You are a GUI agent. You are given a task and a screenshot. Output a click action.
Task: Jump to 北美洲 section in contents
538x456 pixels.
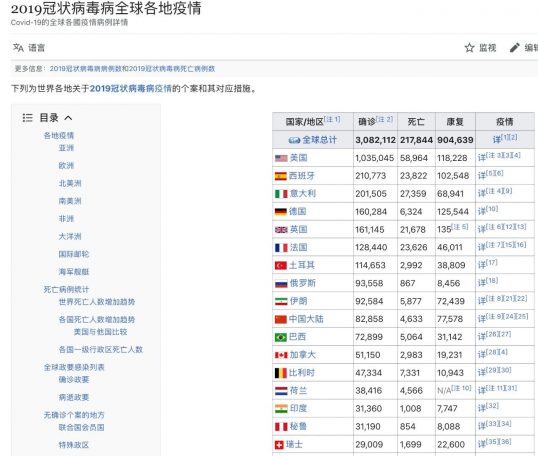click(x=70, y=183)
